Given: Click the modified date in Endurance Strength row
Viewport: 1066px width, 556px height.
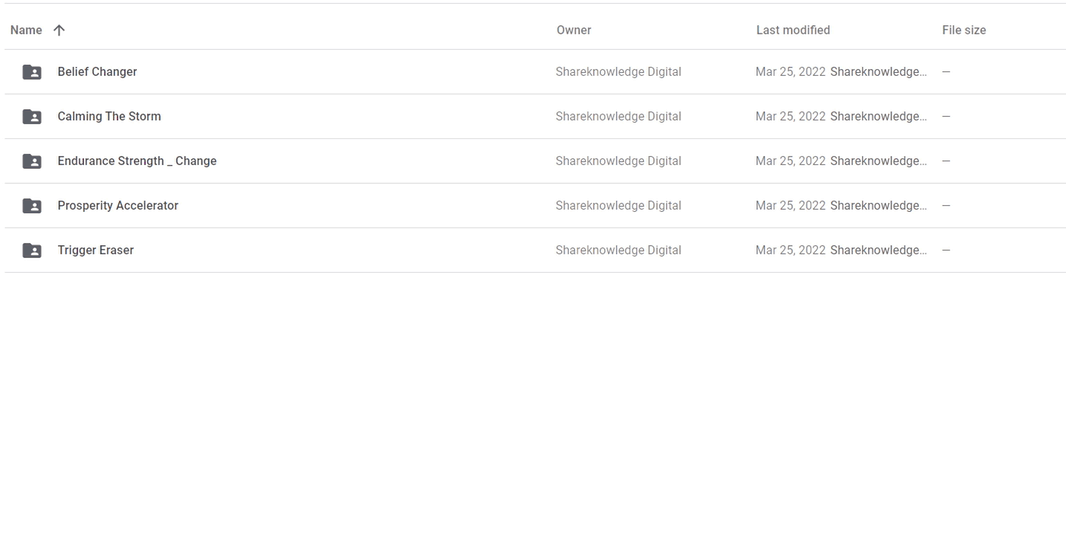Looking at the screenshot, I should point(790,161).
